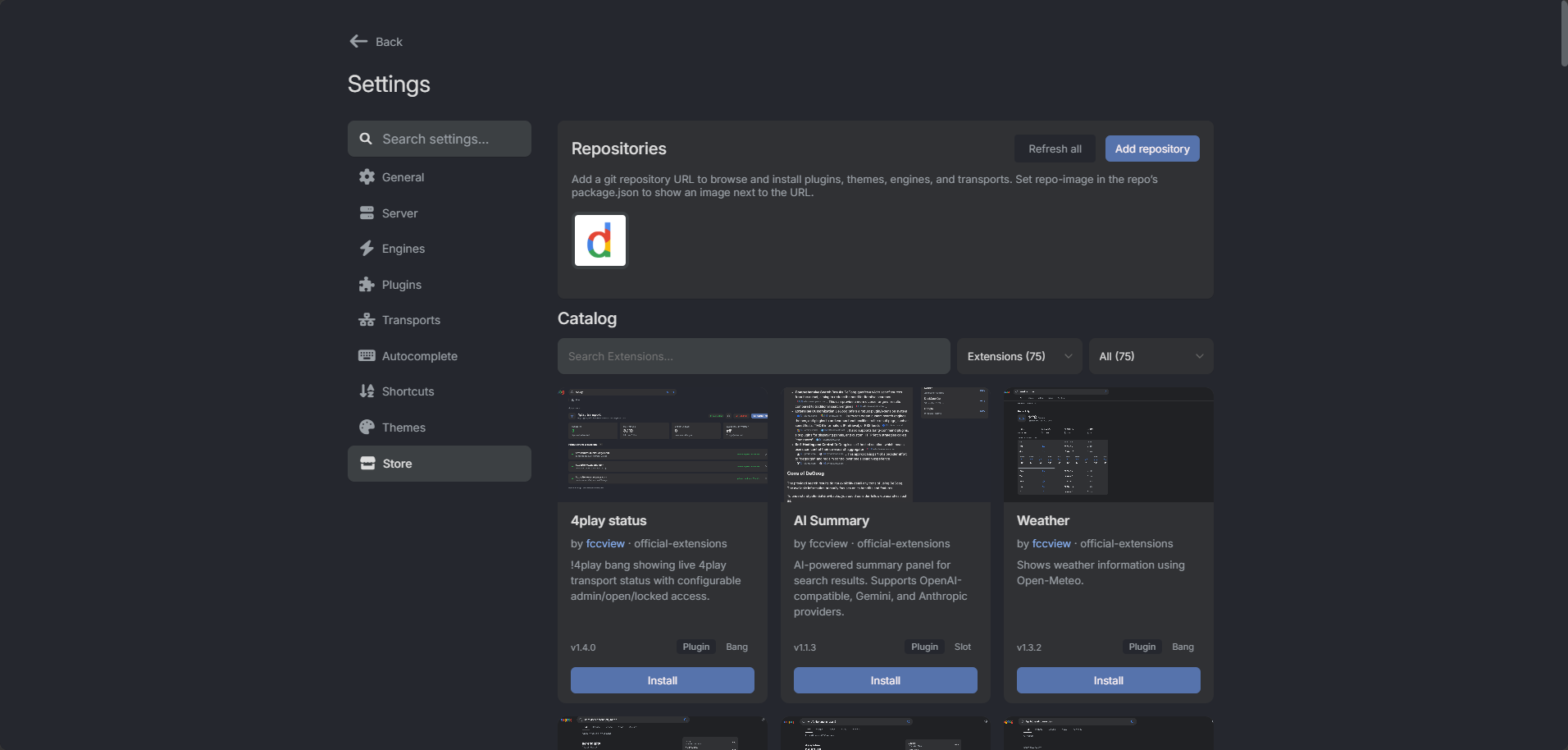Go to the Engines settings section
1568x750 pixels.
coord(440,249)
